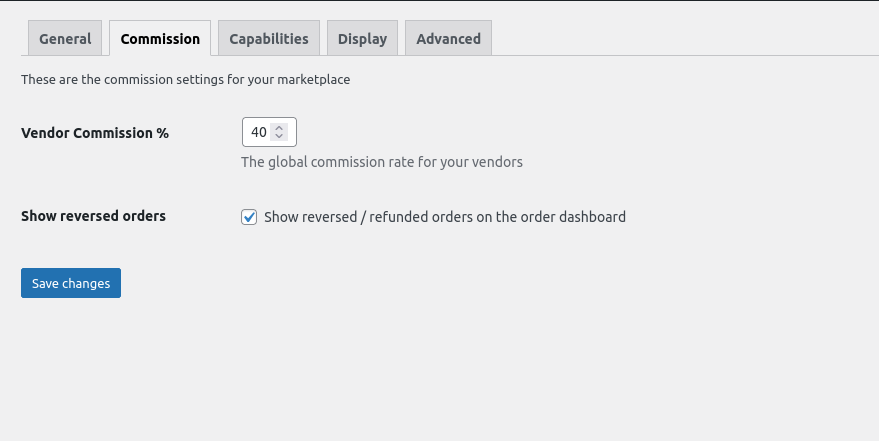Focus the Vendor Commission % number field
879x441 pixels.
pyautogui.click(x=269, y=132)
